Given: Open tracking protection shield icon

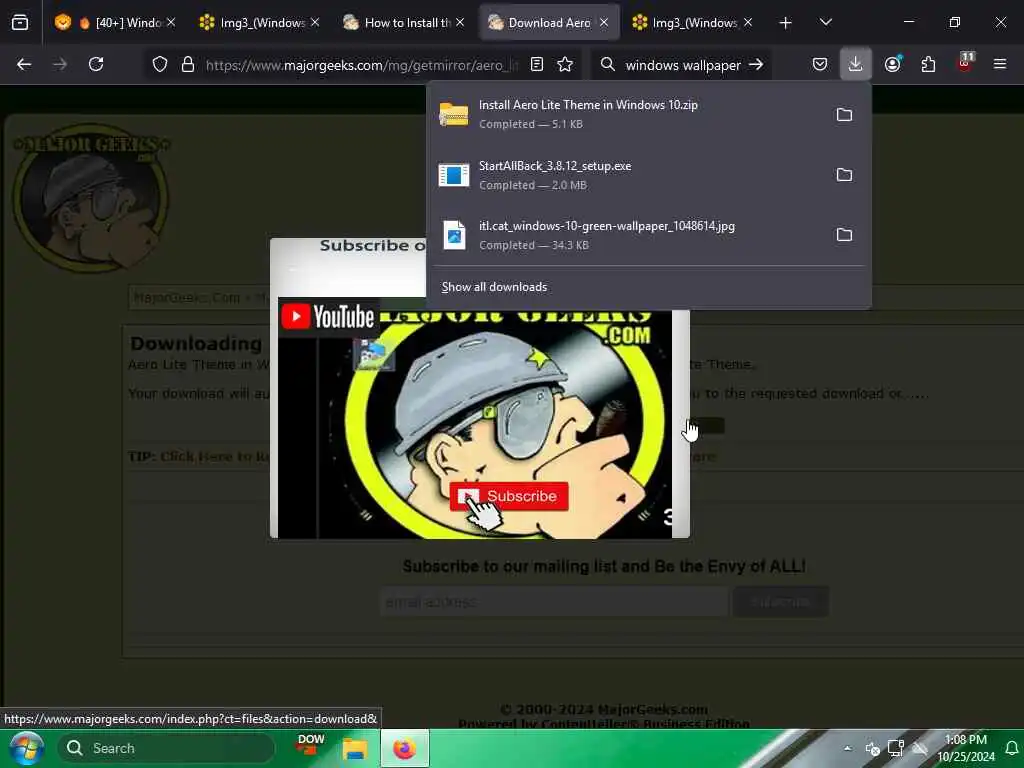Looking at the screenshot, I should [160, 65].
